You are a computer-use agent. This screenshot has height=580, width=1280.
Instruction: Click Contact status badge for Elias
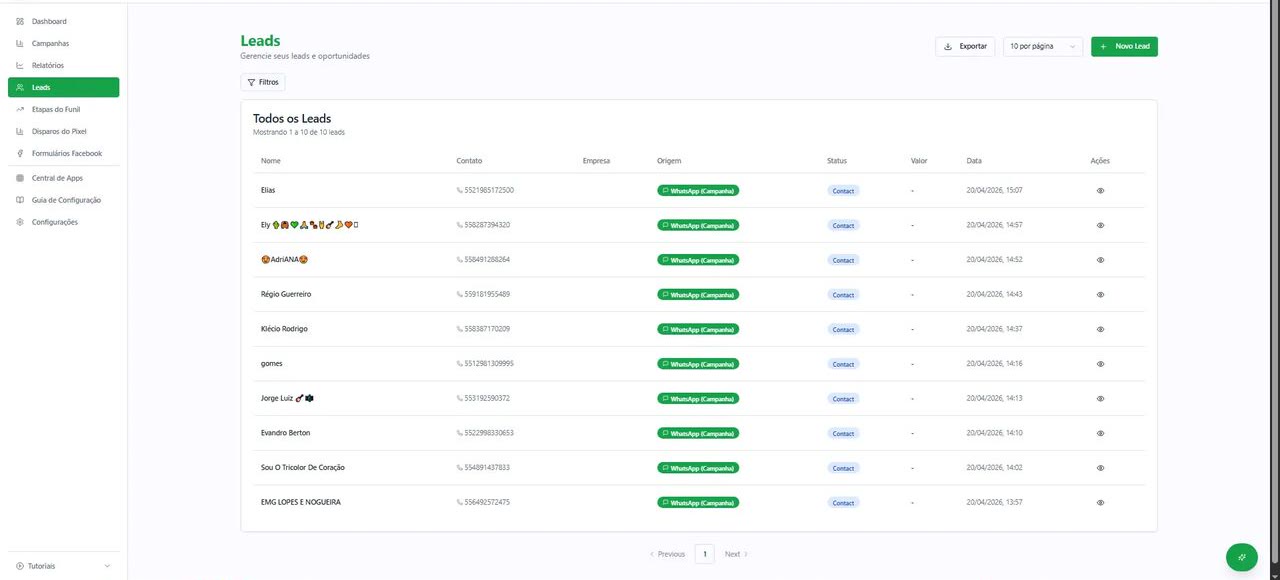tap(843, 191)
